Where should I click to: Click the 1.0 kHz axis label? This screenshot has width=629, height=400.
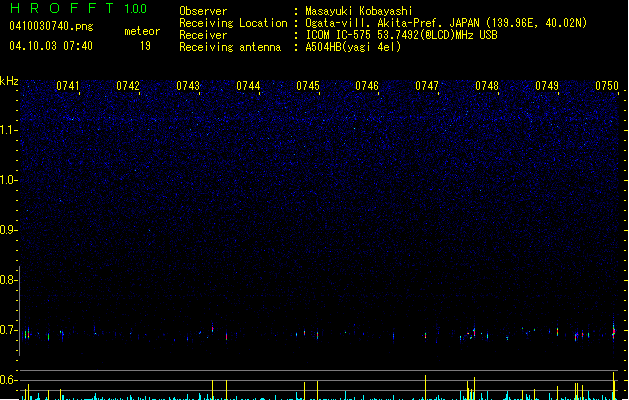(x=8, y=180)
